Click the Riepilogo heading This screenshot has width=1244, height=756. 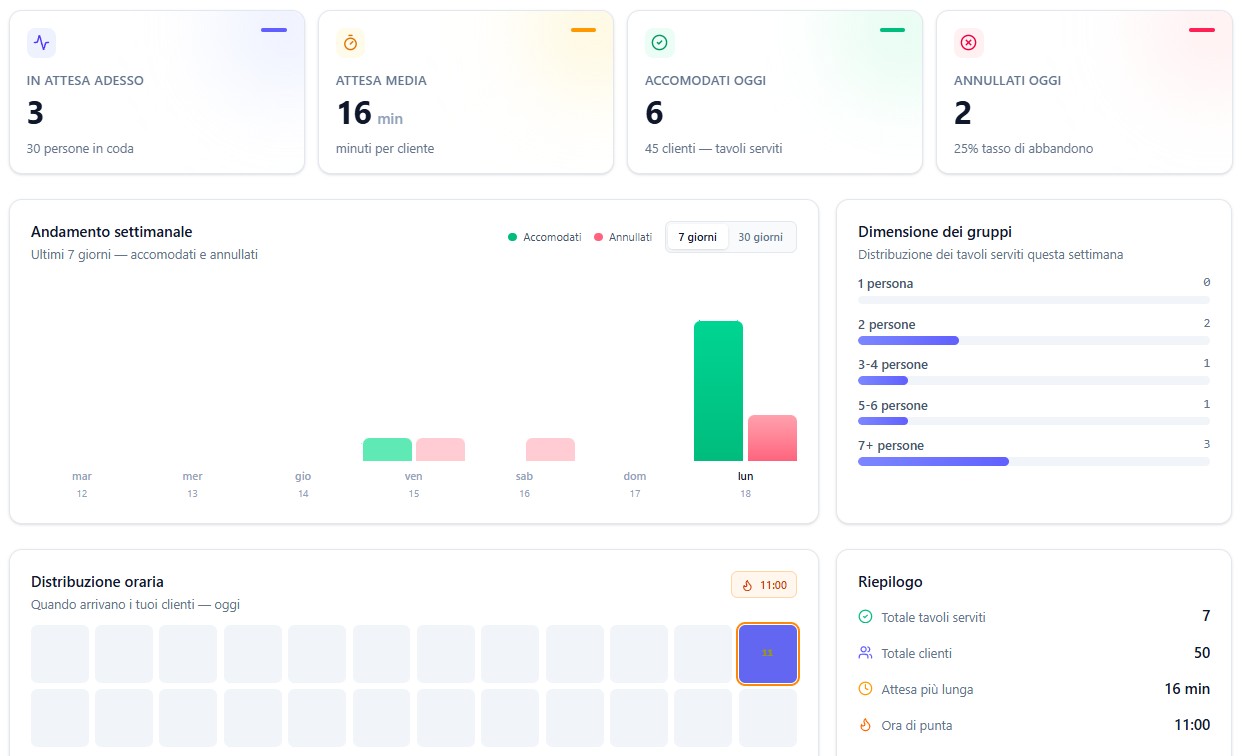point(890,582)
